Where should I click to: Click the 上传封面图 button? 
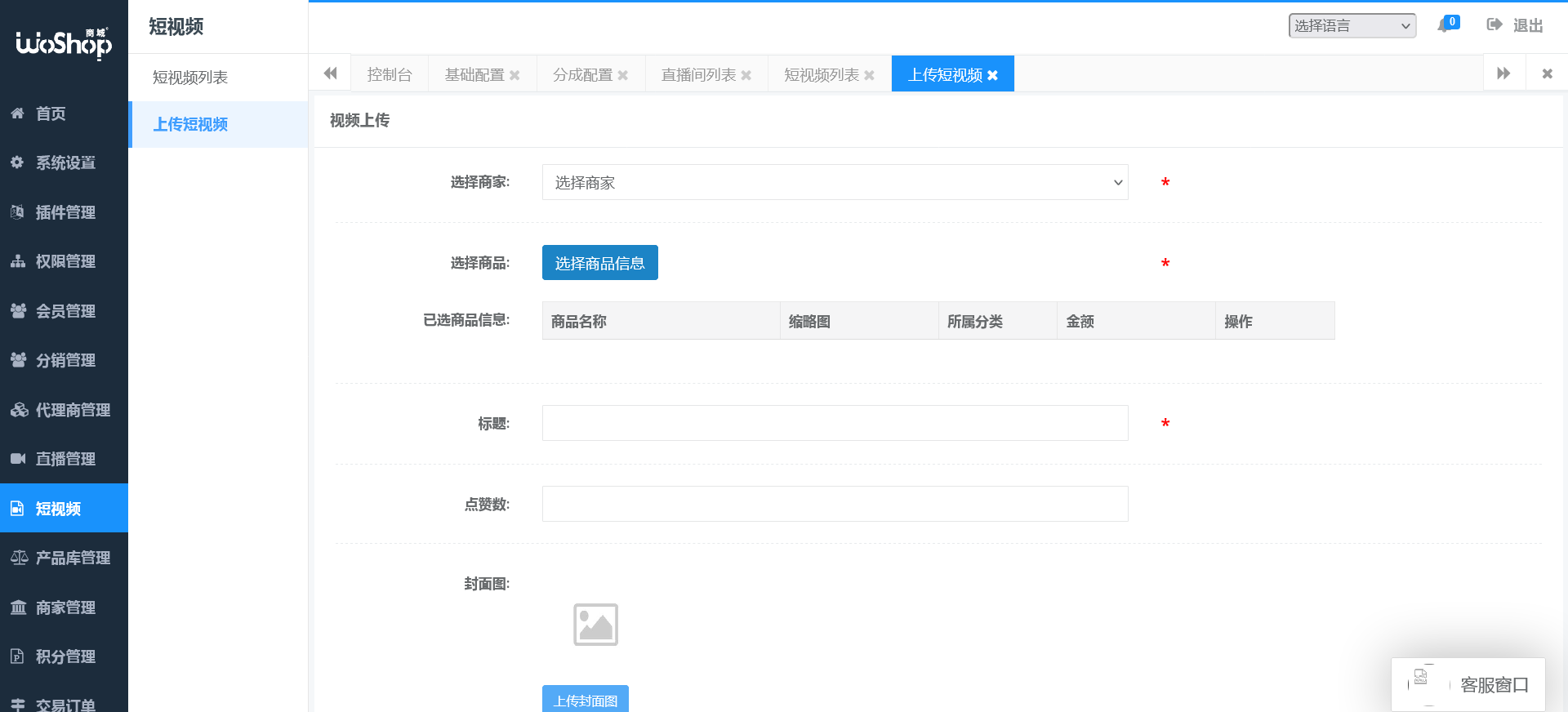coord(585,700)
